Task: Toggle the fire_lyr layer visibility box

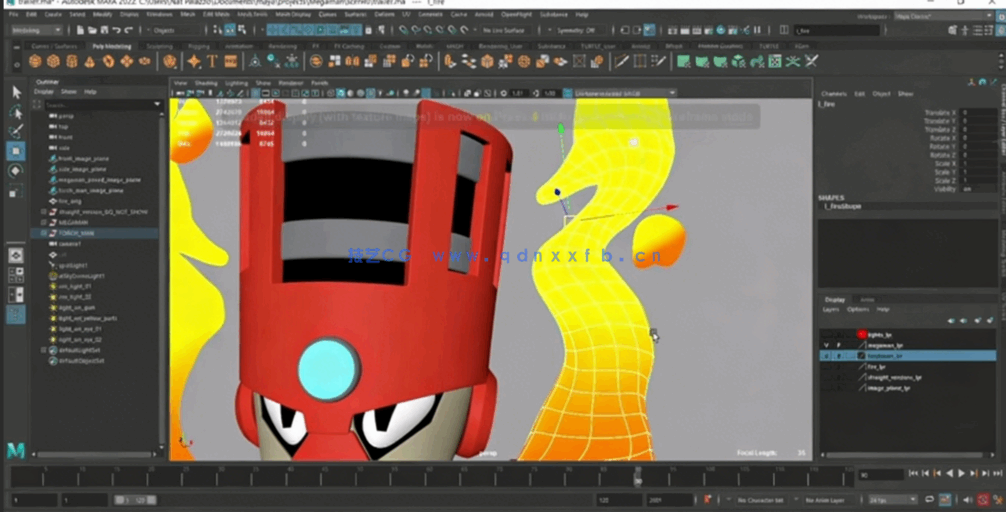Action: click(825, 367)
